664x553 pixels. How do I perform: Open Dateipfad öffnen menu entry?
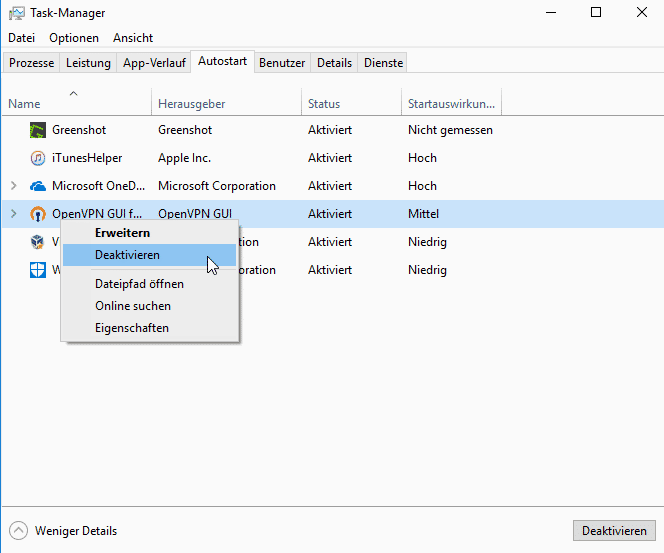tap(139, 284)
